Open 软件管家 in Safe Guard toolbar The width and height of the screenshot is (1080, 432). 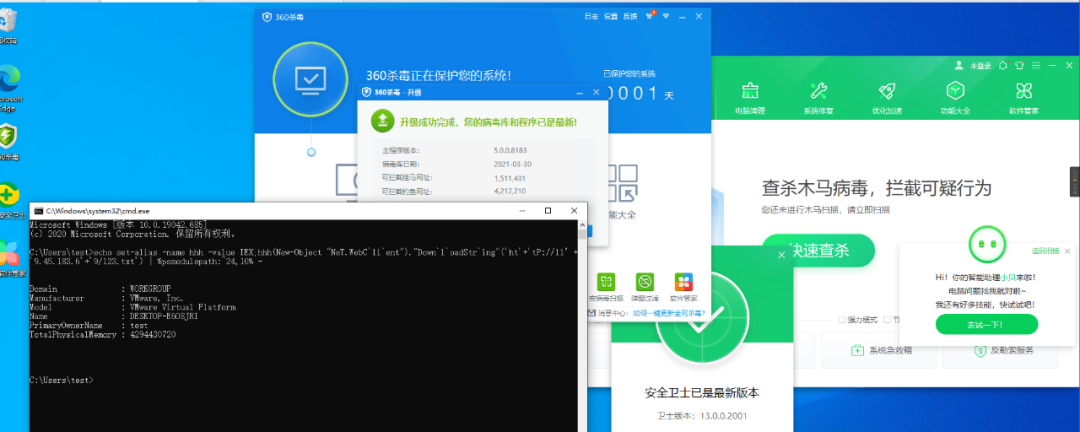pyautogui.click(x=1024, y=99)
